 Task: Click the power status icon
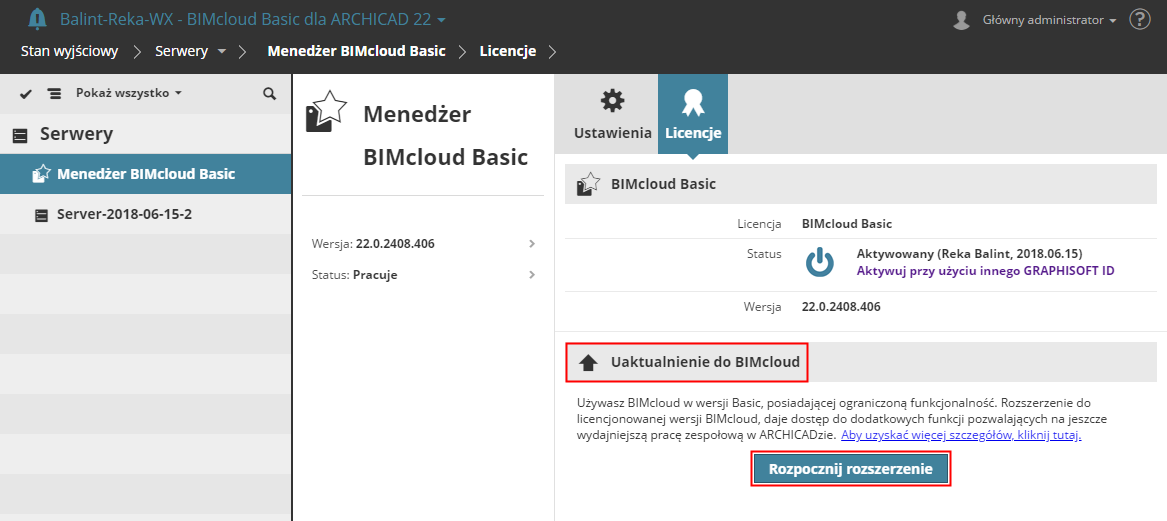819,262
